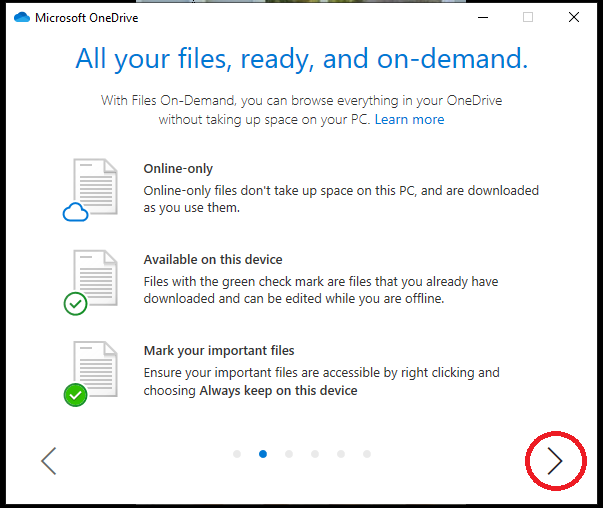Image resolution: width=603 pixels, height=508 pixels.
Task: Jump to the third page indicator dot
Action: [289, 454]
